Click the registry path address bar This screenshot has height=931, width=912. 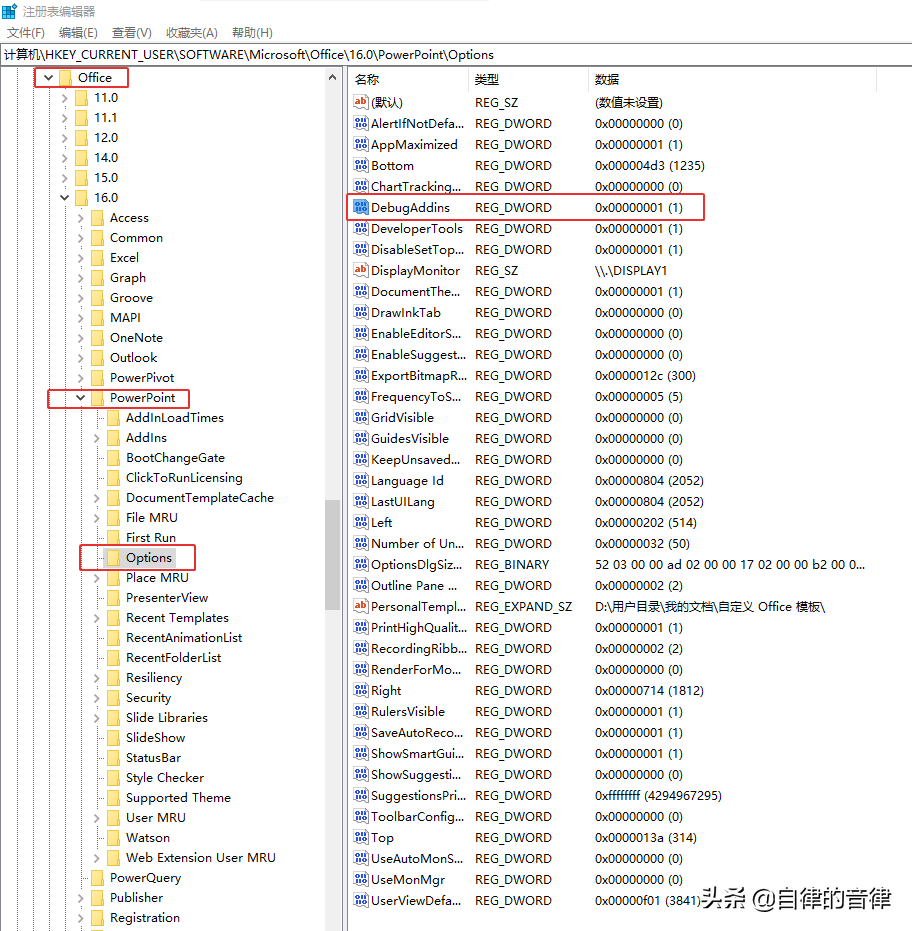pos(456,55)
